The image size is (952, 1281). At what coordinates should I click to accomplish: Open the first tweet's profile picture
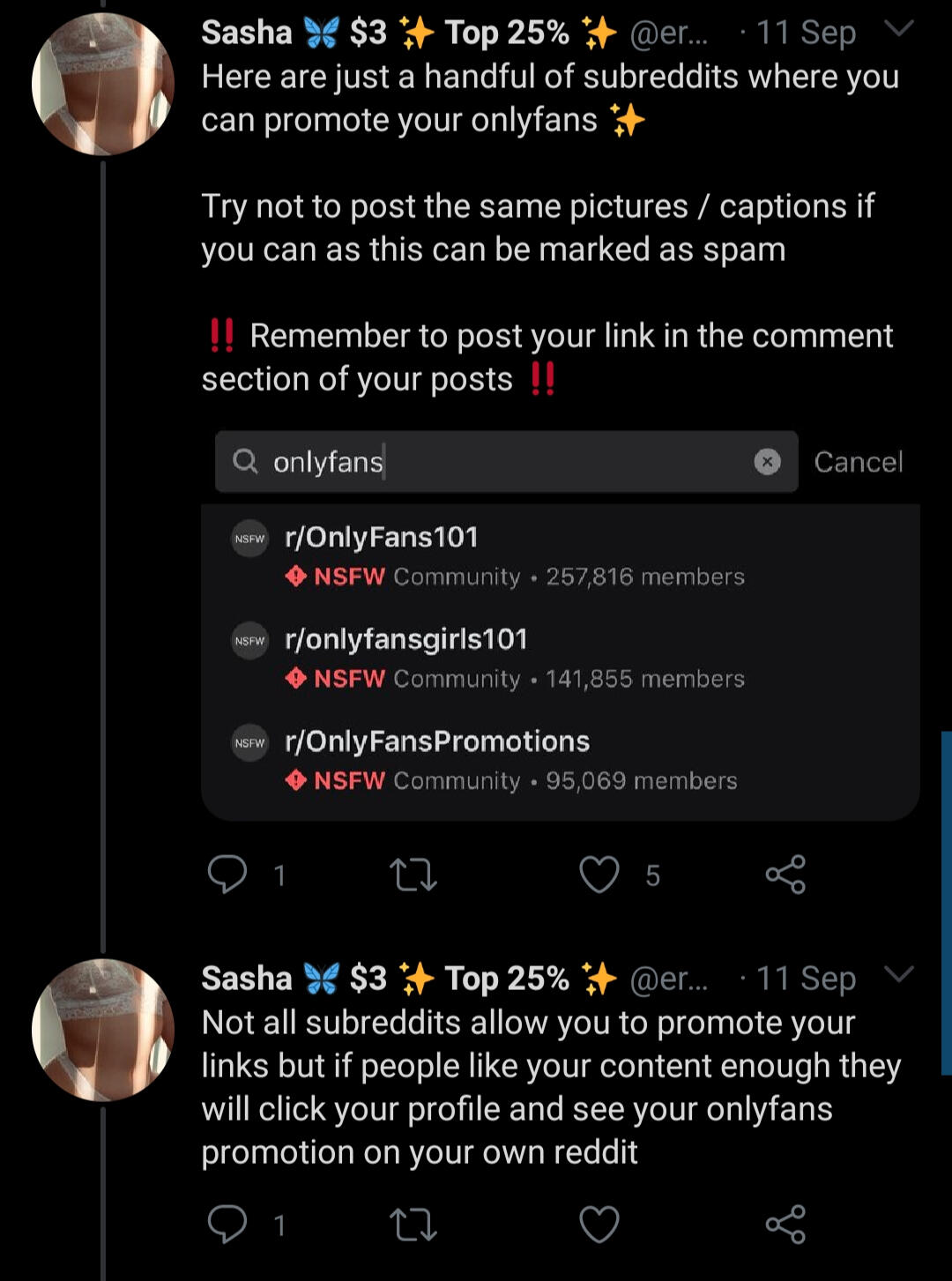pyautogui.click(x=103, y=85)
